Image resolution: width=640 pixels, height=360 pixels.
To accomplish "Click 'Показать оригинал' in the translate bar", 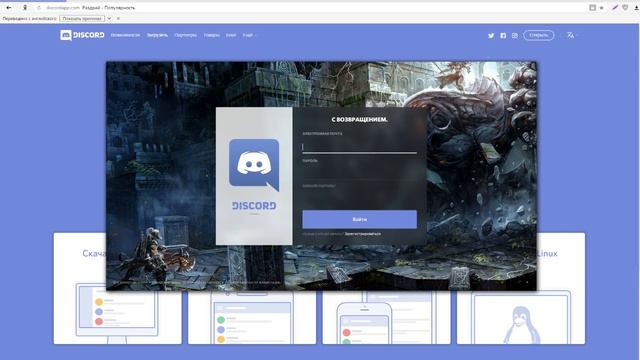I will tap(82, 18).
